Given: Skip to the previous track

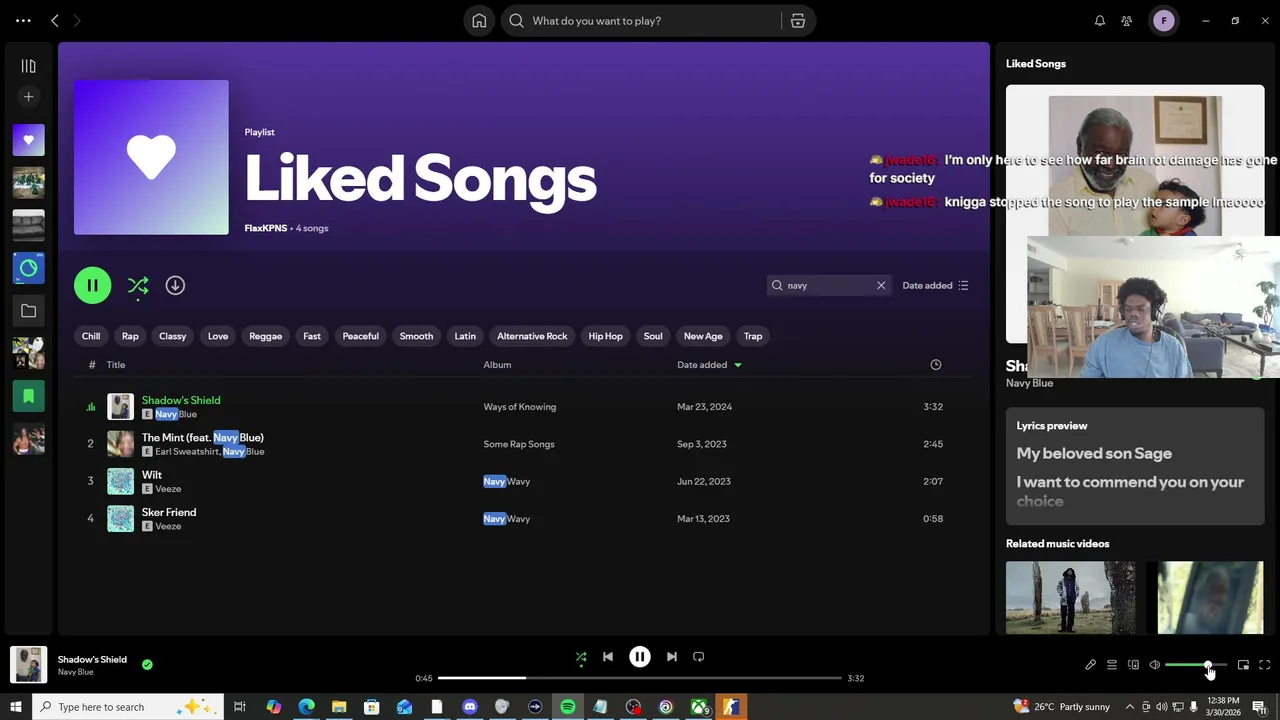Looking at the screenshot, I should coord(608,657).
